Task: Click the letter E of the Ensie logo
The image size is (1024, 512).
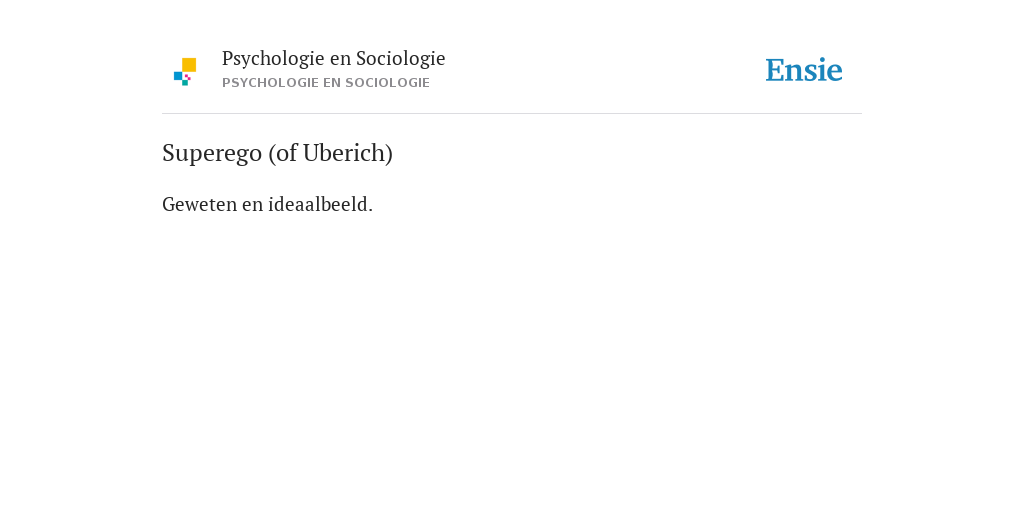Action: [x=774, y=70]
